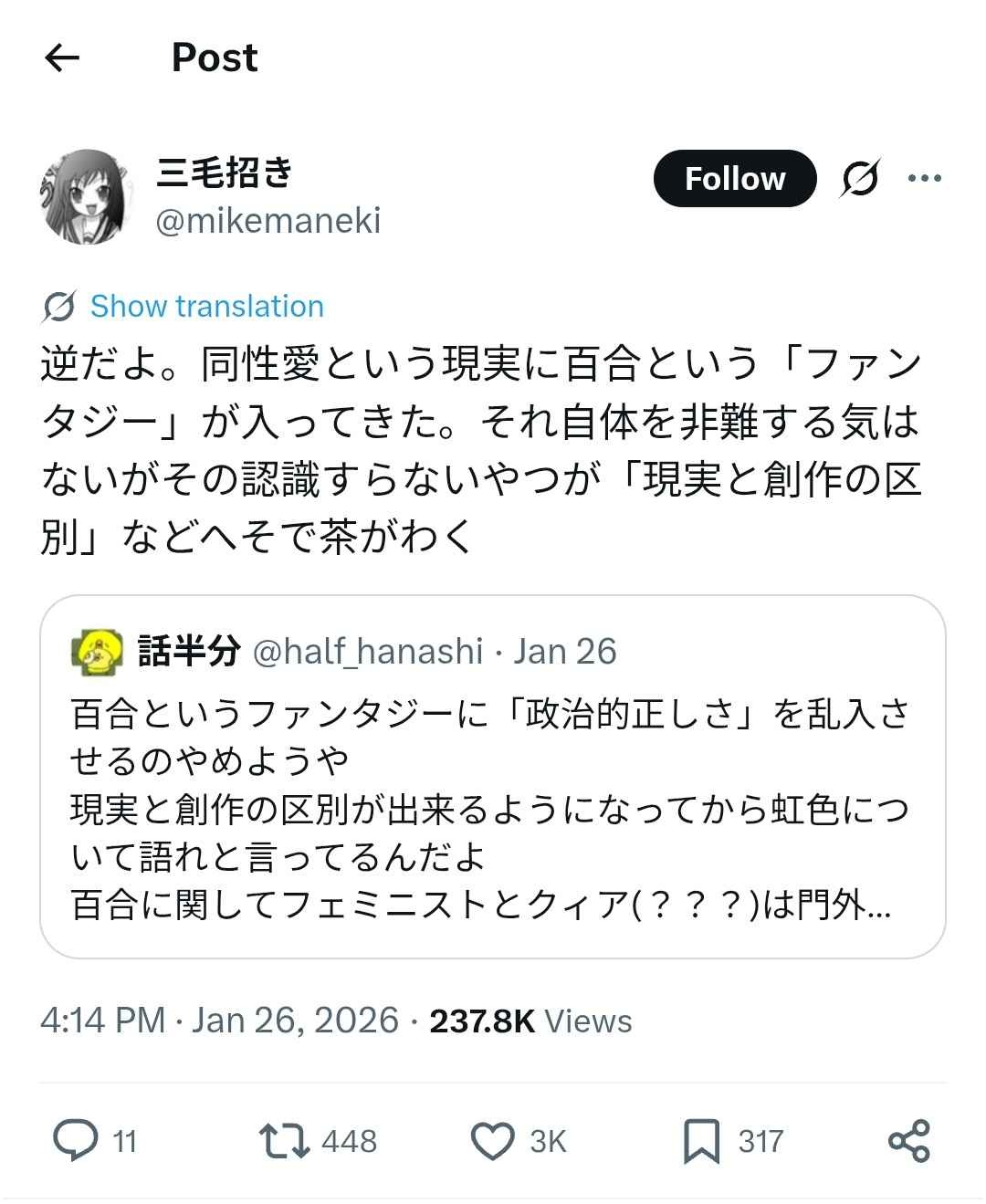
Task: Open the three-dot more options menu
Action: pyautogui.click(x=924, y=178)
